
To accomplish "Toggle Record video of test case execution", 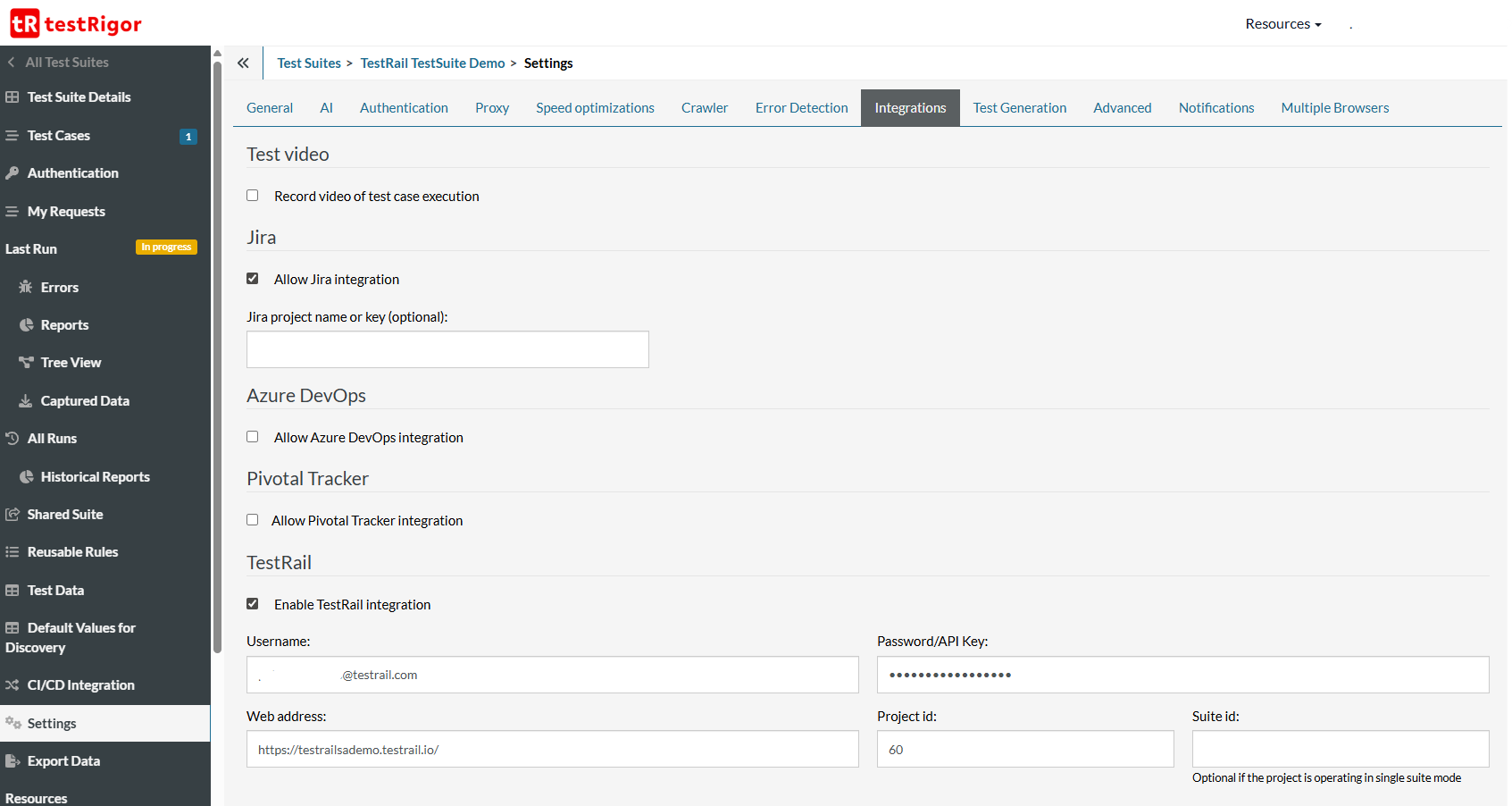I will (x=253, y=196).
